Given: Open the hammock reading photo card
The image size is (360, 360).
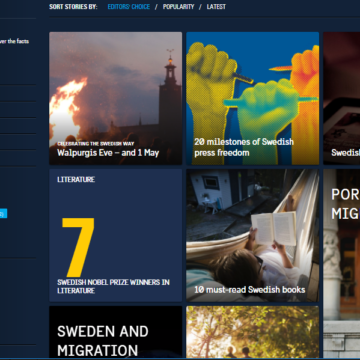Looking at the screenshot, I should pos(253,235).
